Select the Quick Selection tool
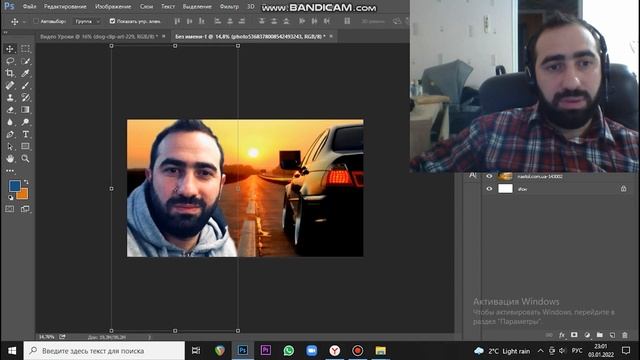The height and width of the screenshot is (360, 640). pos(25,61)
